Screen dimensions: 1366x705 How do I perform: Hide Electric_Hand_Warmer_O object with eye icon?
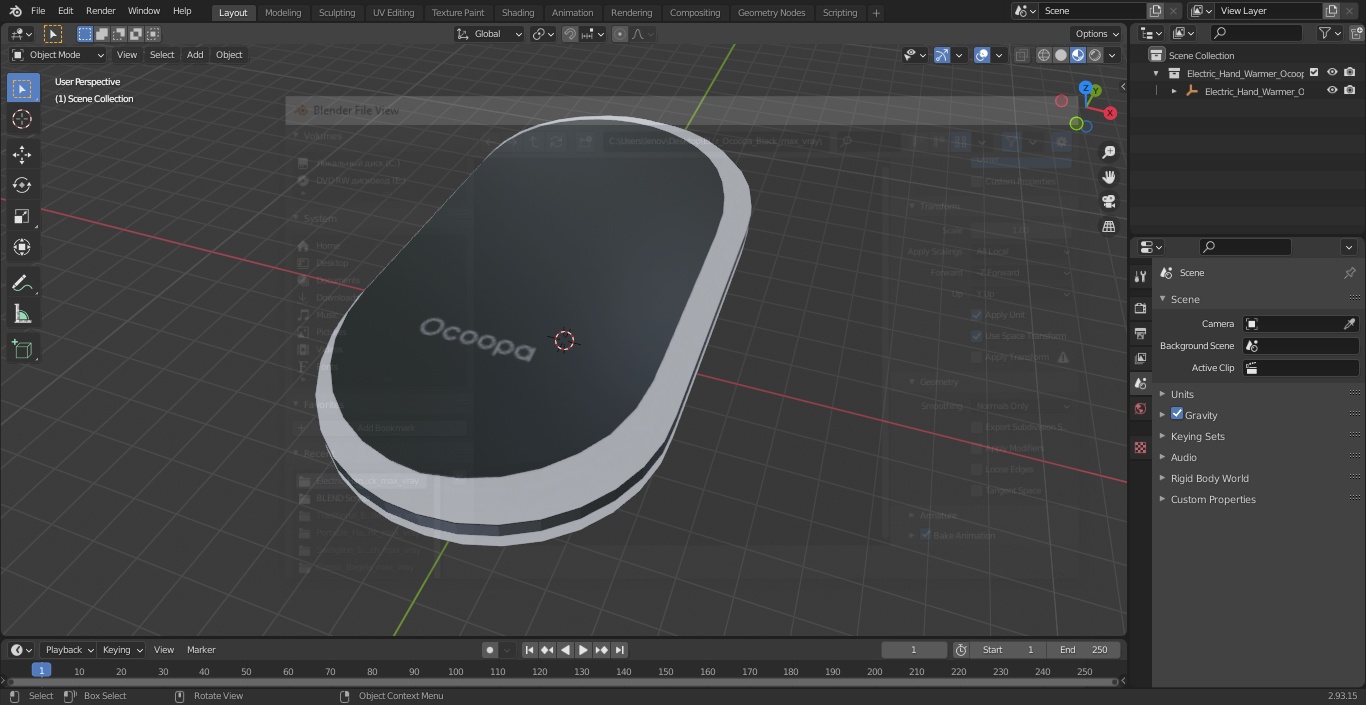tap(1332, 91)
